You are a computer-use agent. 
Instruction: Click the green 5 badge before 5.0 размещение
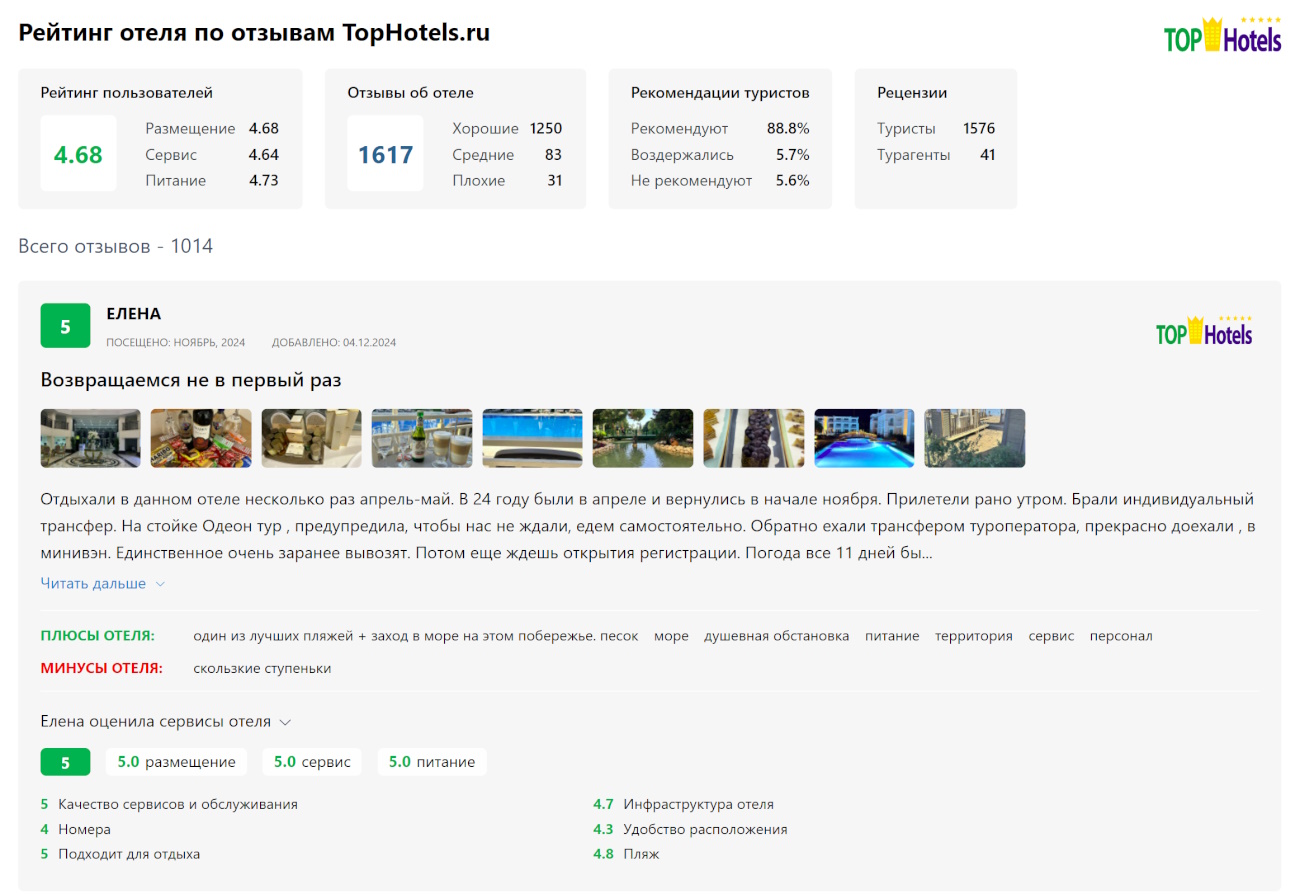point(66,762)
